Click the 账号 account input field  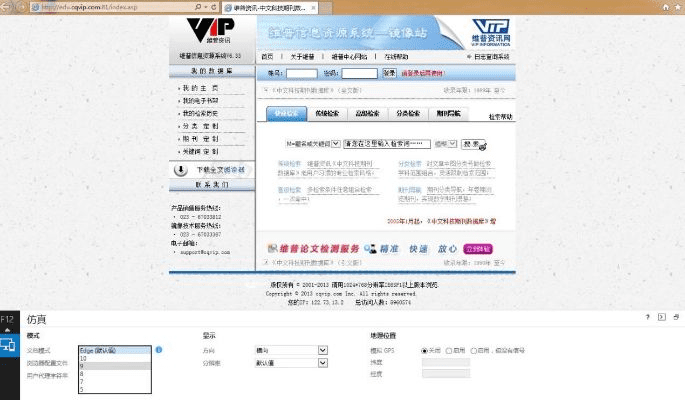pos(302,73)
